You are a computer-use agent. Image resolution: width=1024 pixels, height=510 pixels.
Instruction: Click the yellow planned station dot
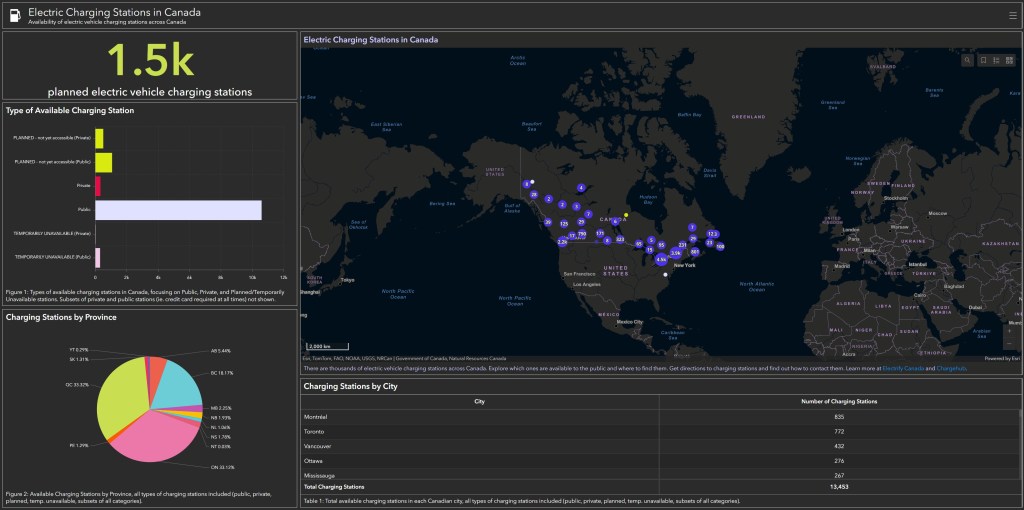626,215
